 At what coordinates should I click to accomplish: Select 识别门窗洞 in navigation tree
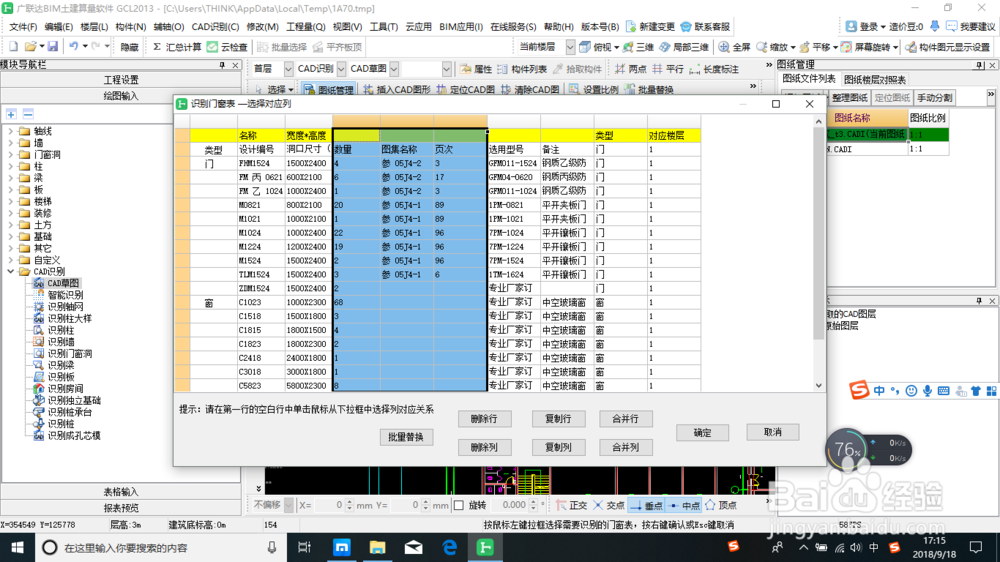point(70,353)
